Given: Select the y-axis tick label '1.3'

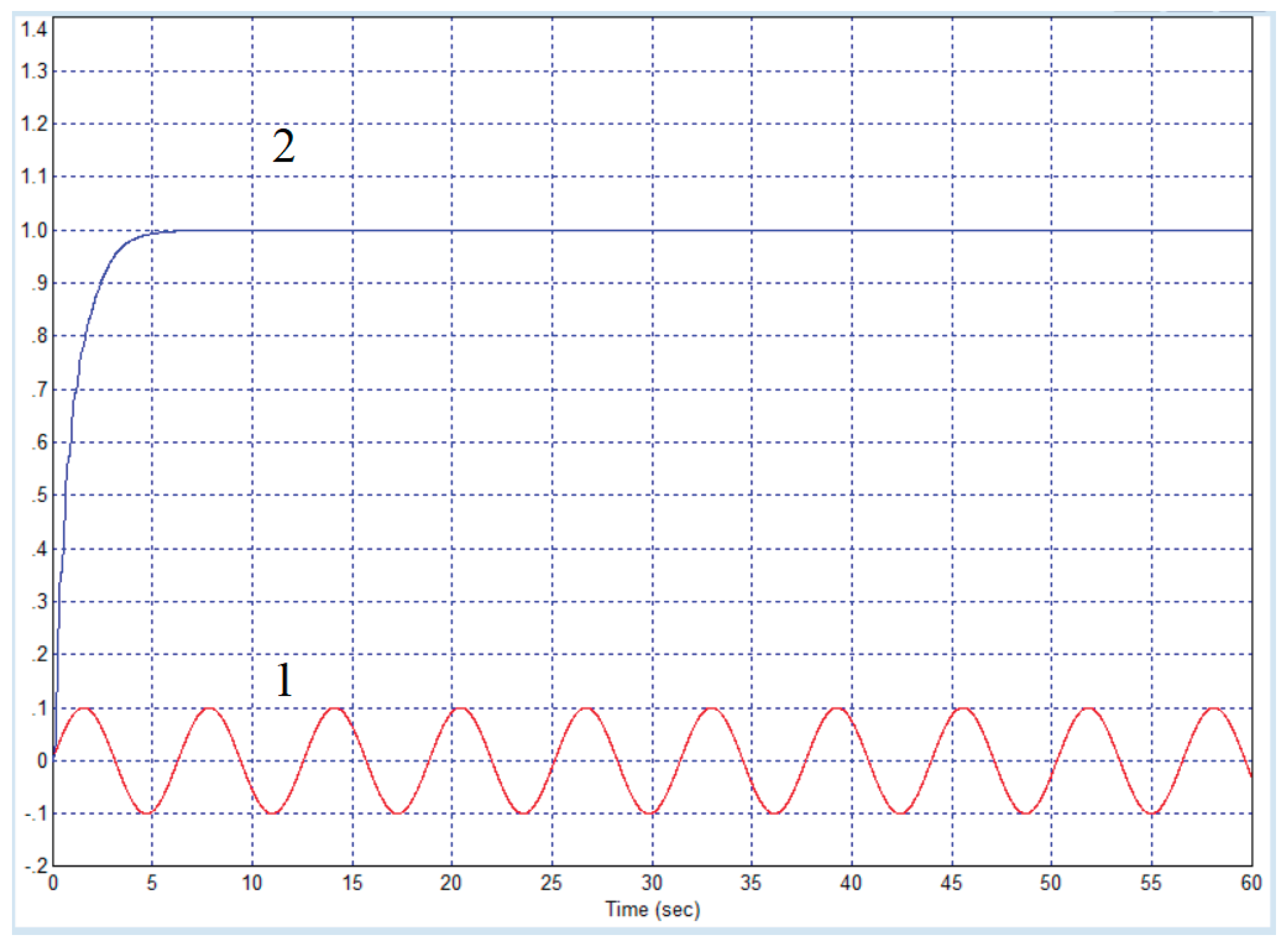Looking at the screenshot, I should (35, 72).
